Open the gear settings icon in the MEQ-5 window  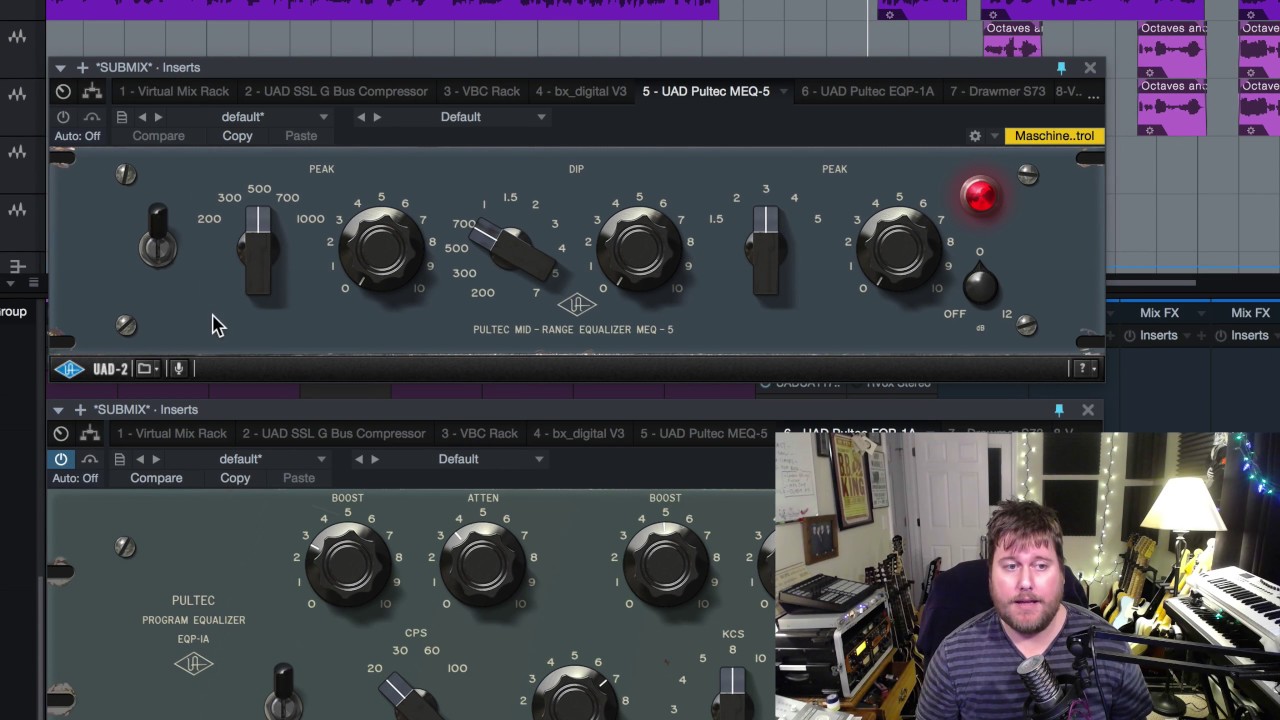click(975, 136)
